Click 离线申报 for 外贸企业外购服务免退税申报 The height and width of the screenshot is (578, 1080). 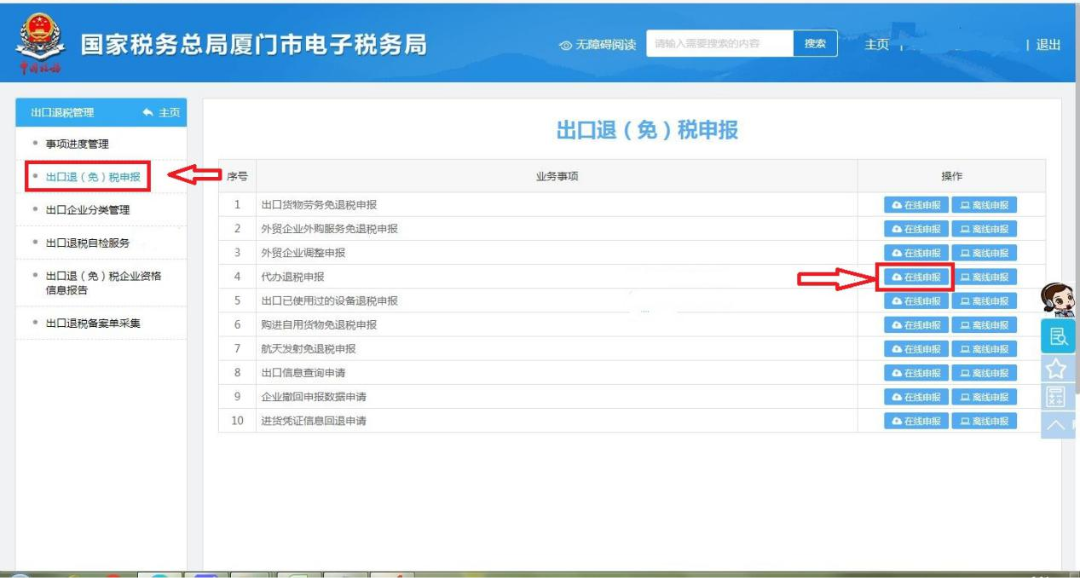point(984,229)
